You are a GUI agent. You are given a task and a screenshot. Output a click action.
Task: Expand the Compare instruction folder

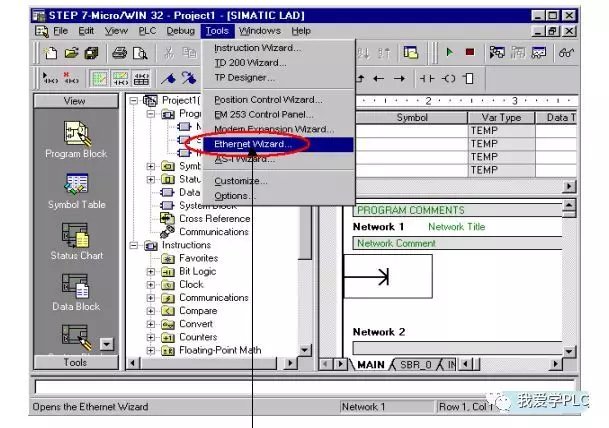tap(151, 311)
